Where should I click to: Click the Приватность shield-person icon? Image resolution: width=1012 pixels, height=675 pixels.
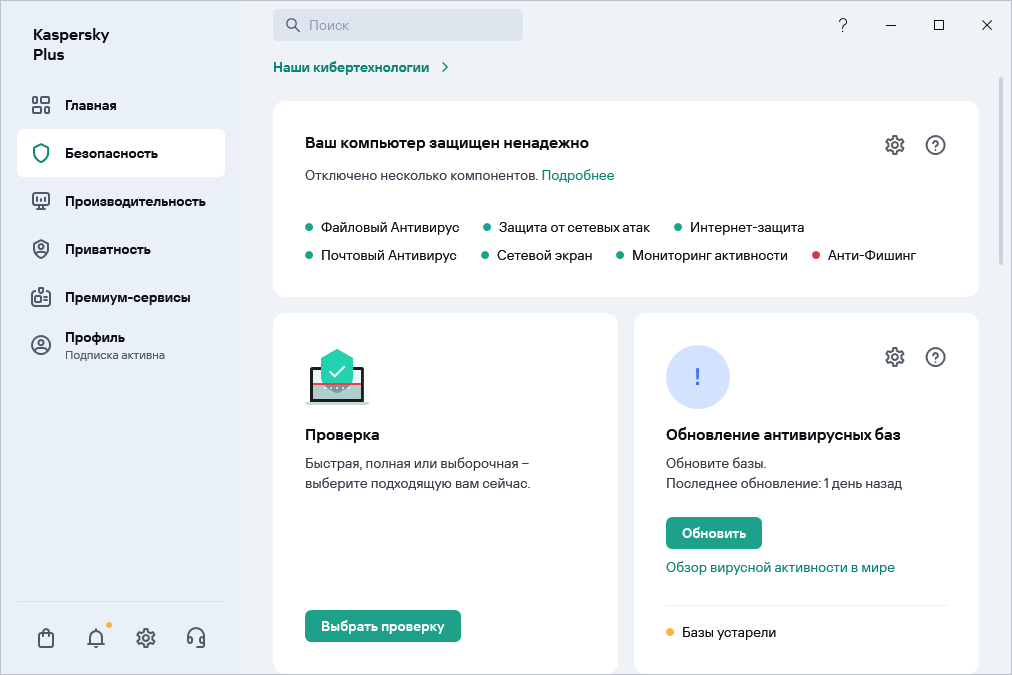41,249
